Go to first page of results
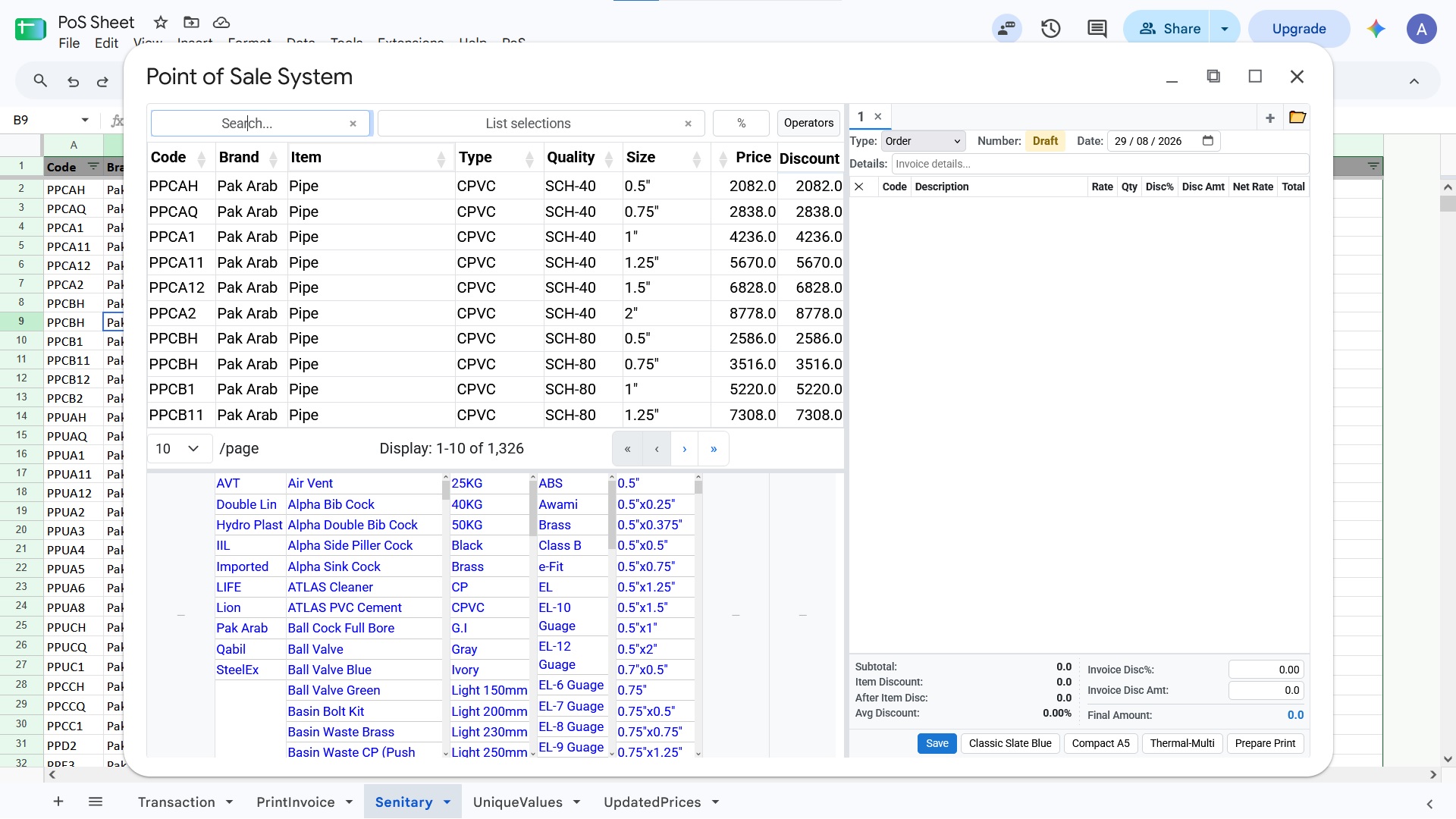Screen dimensions: 1456x819 pos(627,449)
